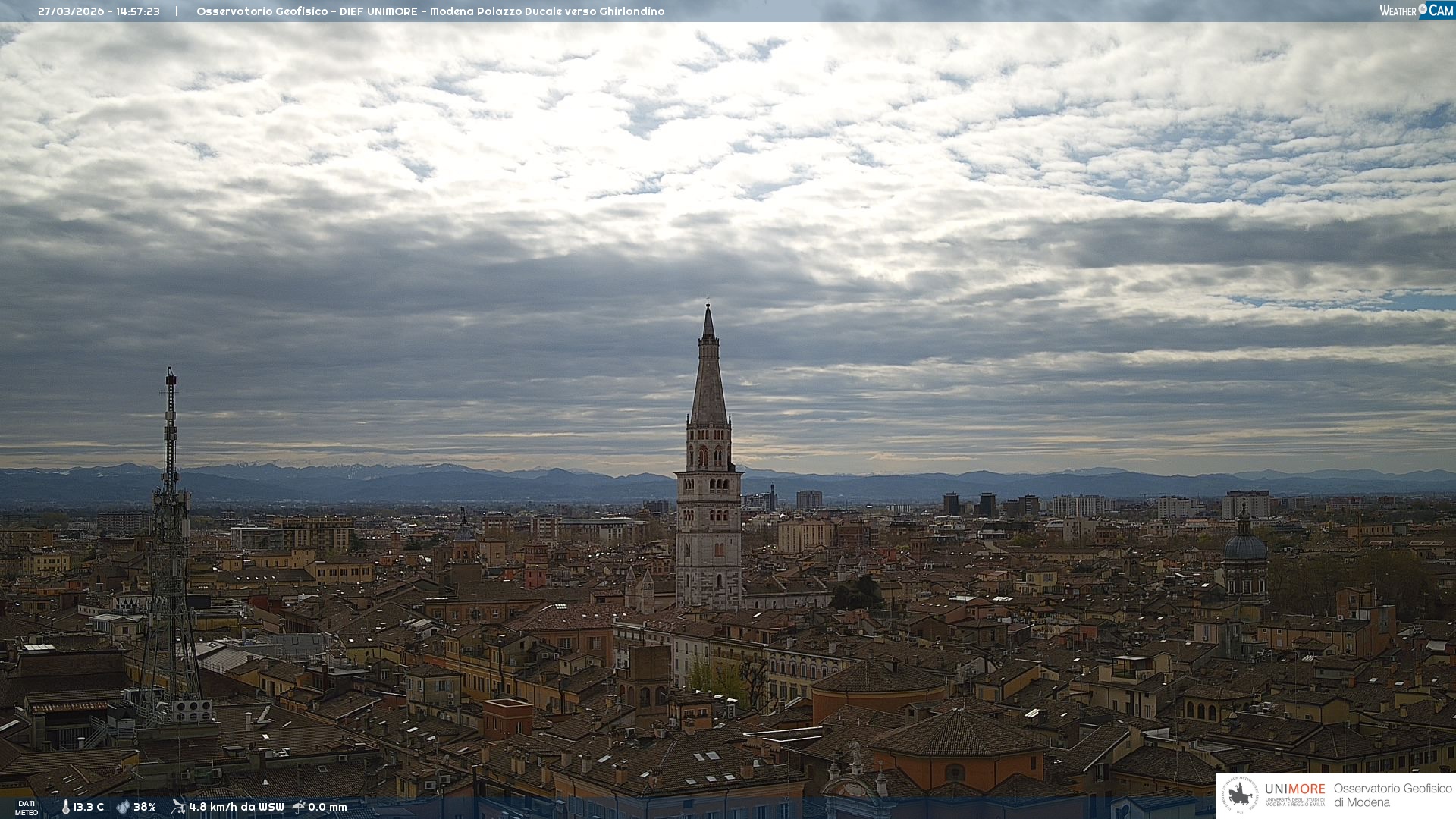Image resolution: width=1456 pixels, height=819 pixels.
Task: Click the lattice radio antenna tower
Action: [170, 531]
